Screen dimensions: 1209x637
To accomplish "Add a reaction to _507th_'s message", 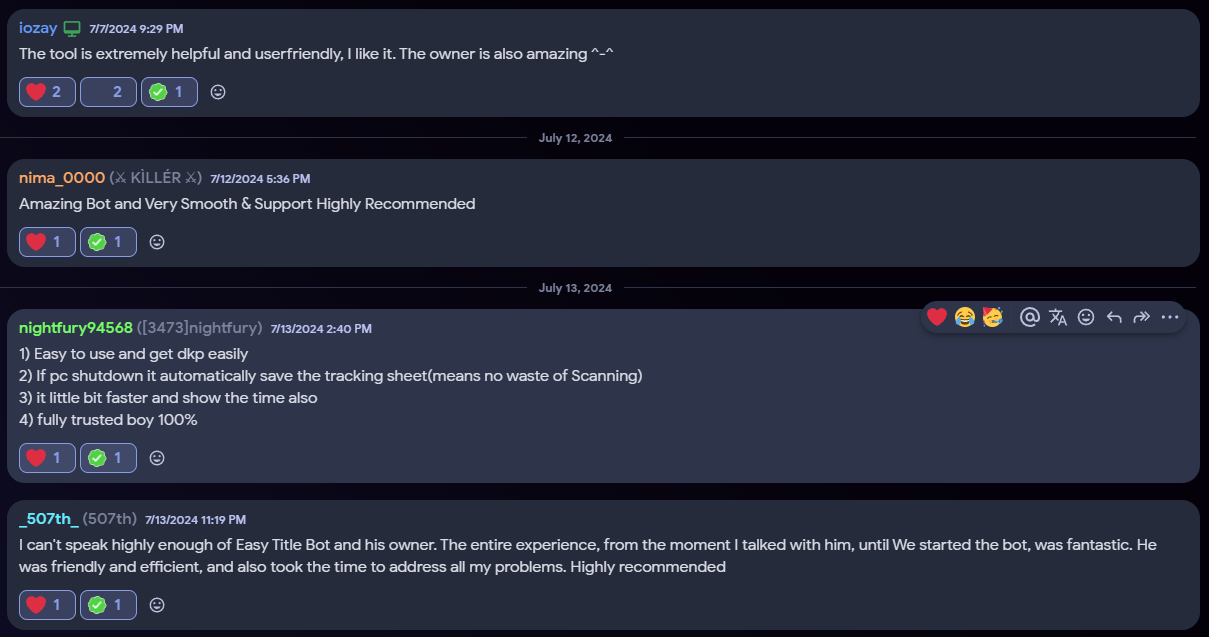I will [x=157, y=605].
